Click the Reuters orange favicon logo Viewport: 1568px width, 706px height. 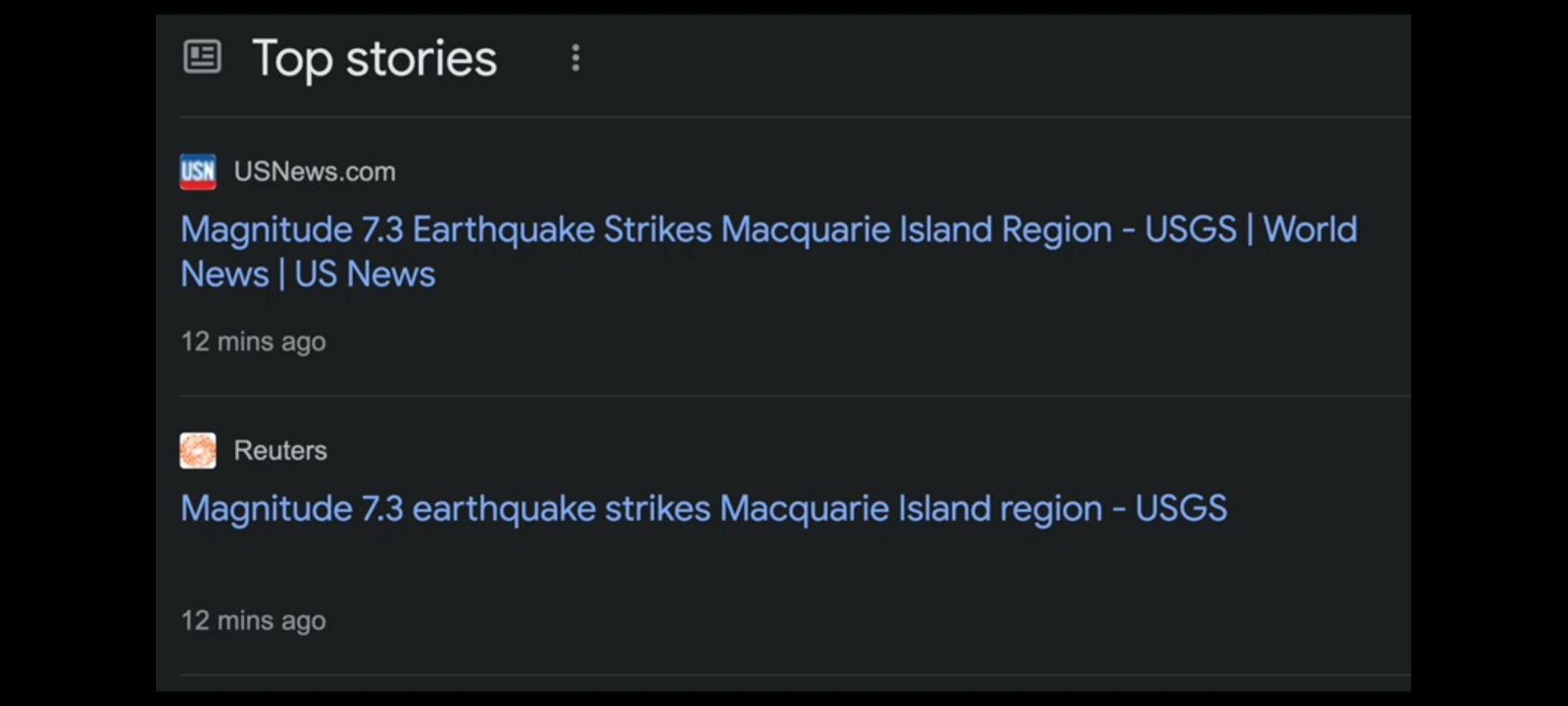point(198,451)
